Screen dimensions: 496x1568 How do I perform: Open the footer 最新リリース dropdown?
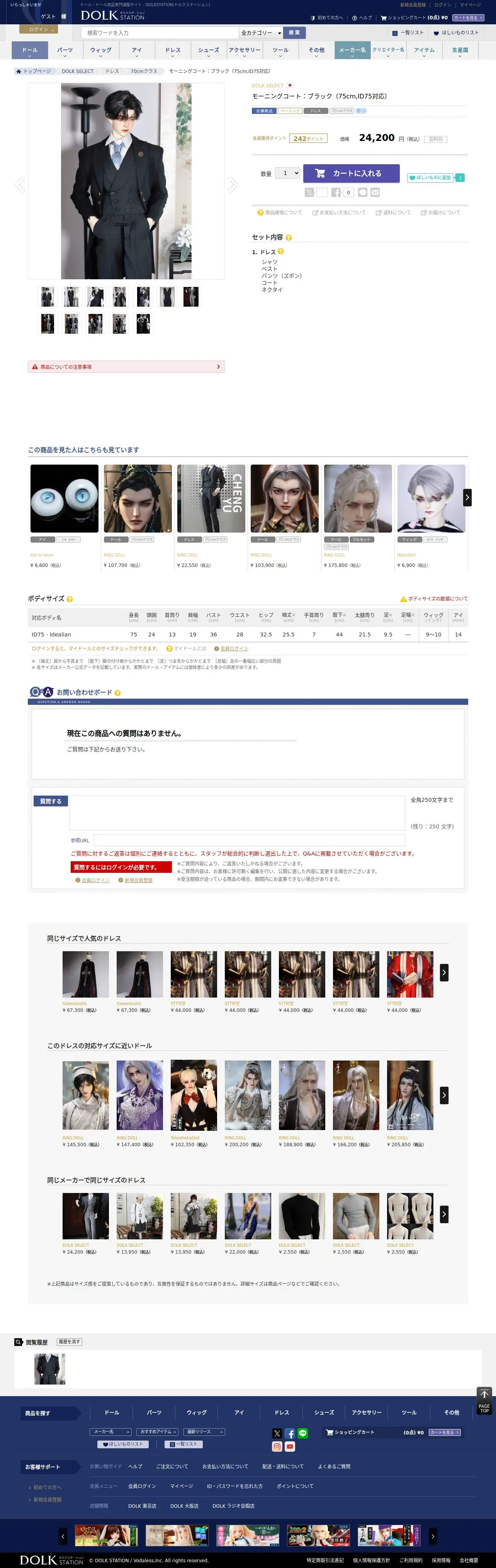[x=204, y=1432]
